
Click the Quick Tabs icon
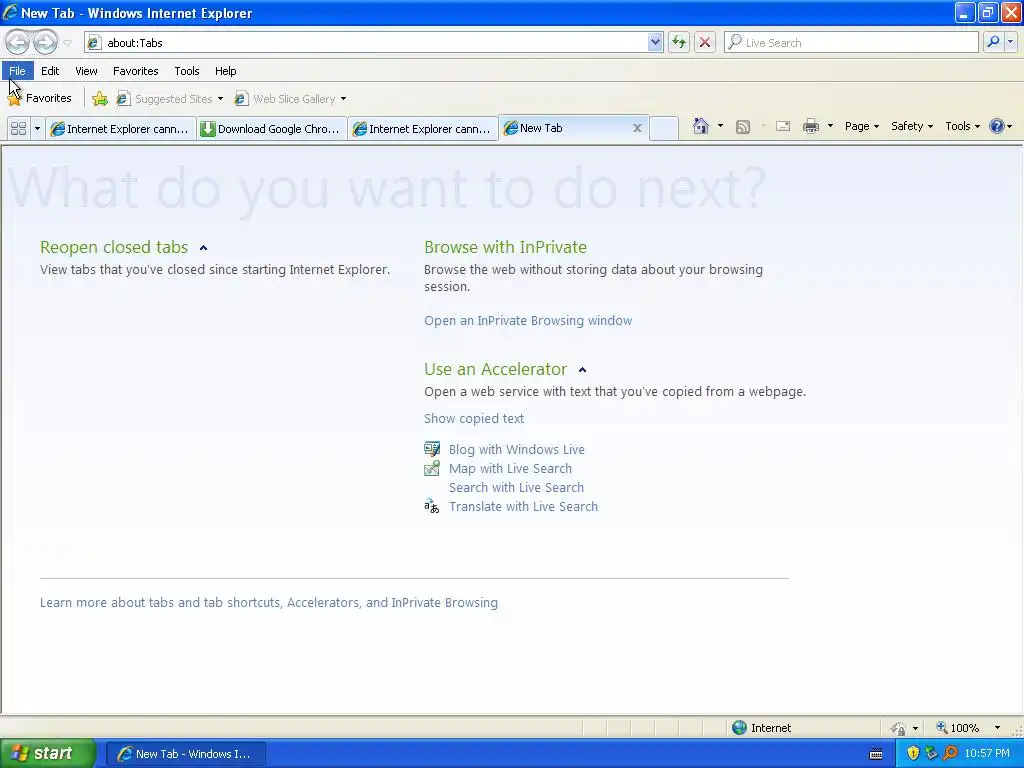tap(18, 129)
